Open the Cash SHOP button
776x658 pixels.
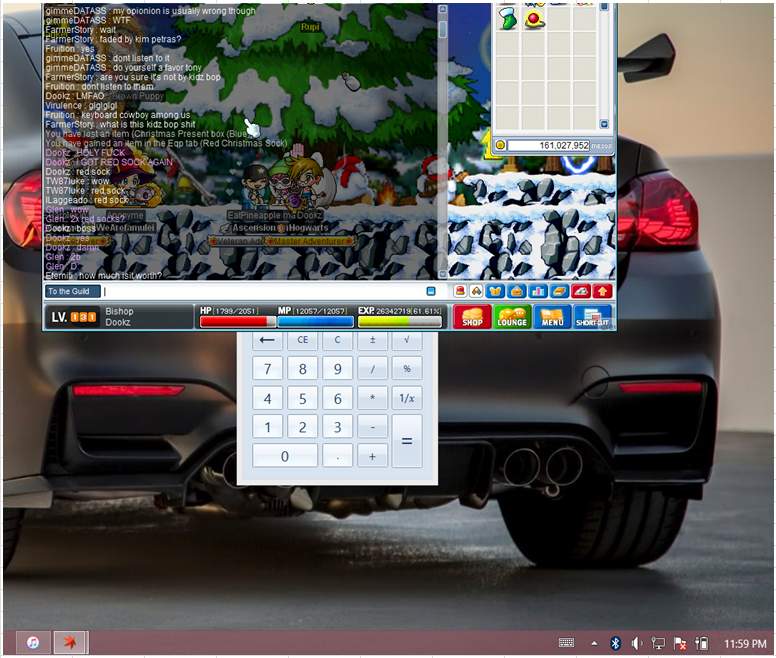pyautogui.click(x=472, y=317)
